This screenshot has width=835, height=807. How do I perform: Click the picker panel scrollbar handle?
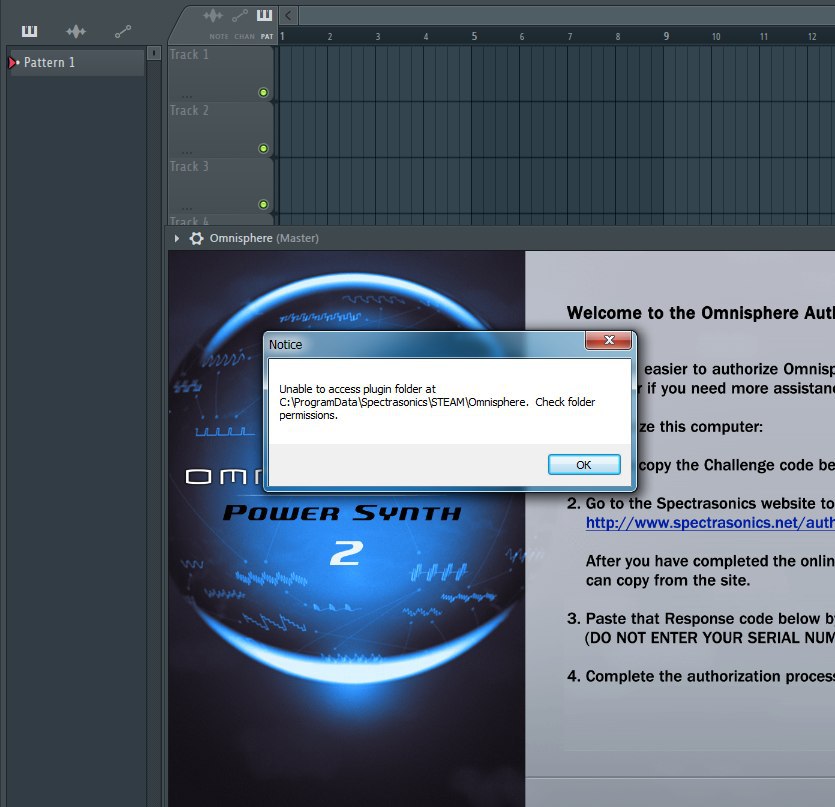[153, 53]
